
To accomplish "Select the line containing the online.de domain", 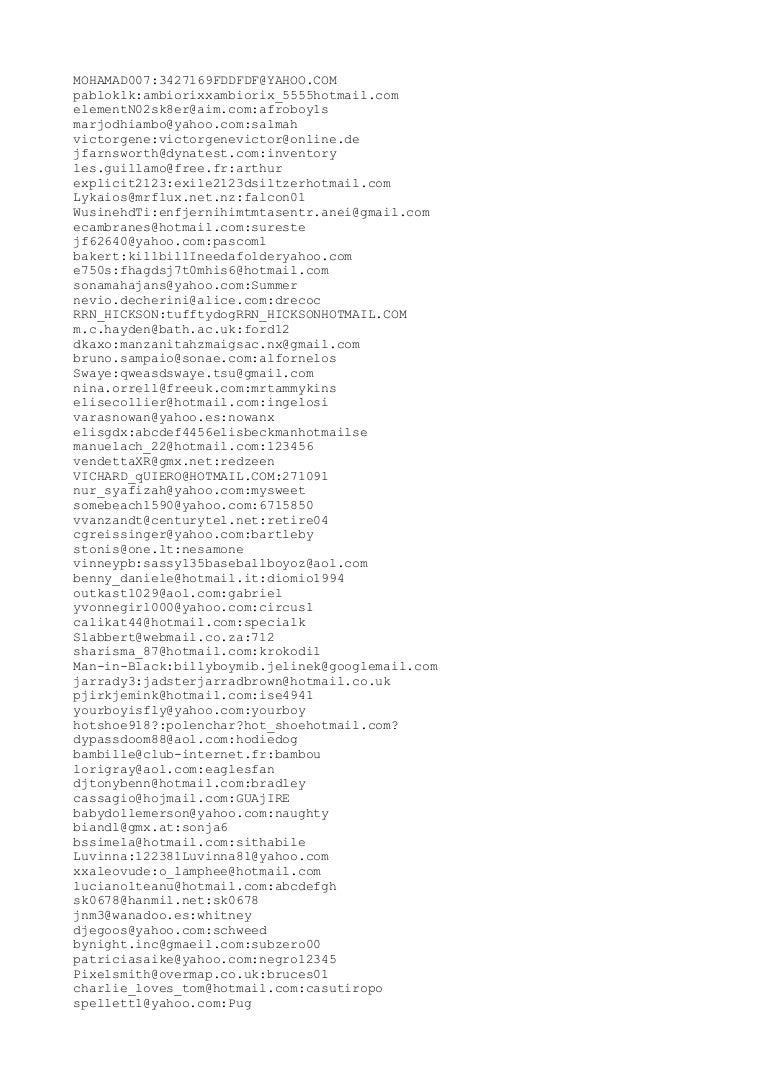I will click(x=216, y=139).
